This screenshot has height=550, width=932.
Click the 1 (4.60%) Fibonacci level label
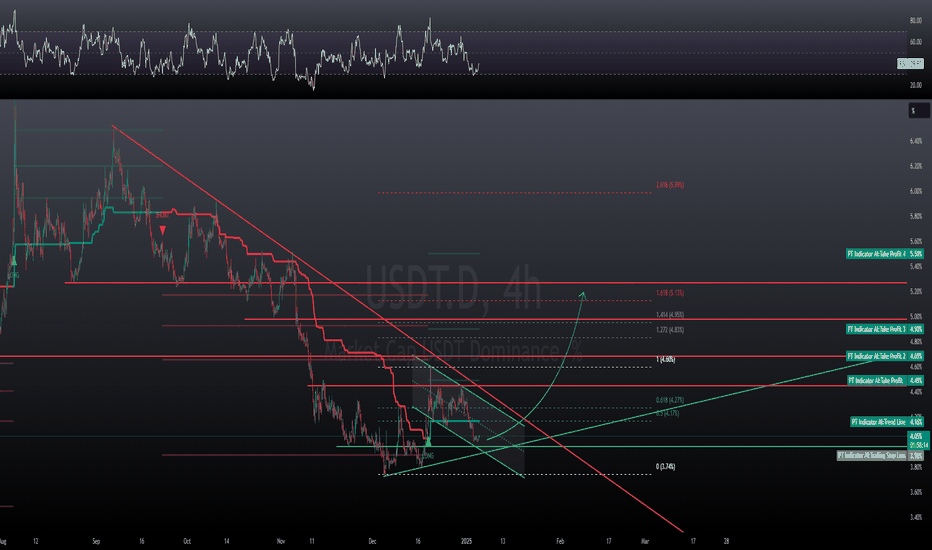665,359
